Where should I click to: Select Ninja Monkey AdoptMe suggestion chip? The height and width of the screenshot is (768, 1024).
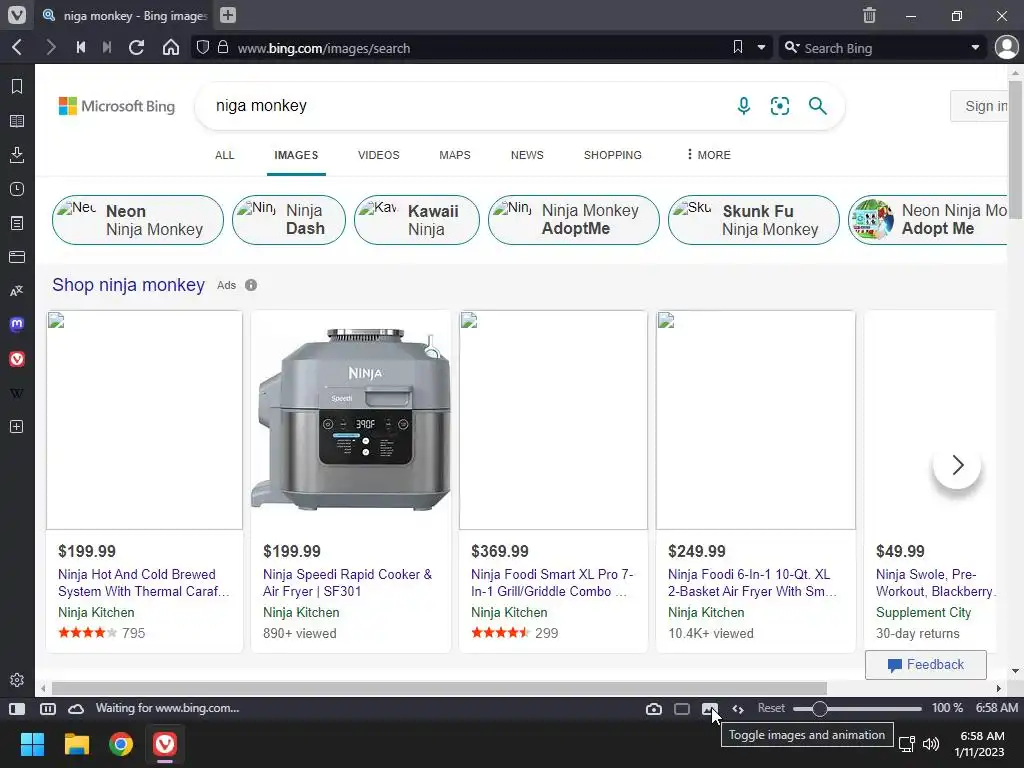(573, 220)
